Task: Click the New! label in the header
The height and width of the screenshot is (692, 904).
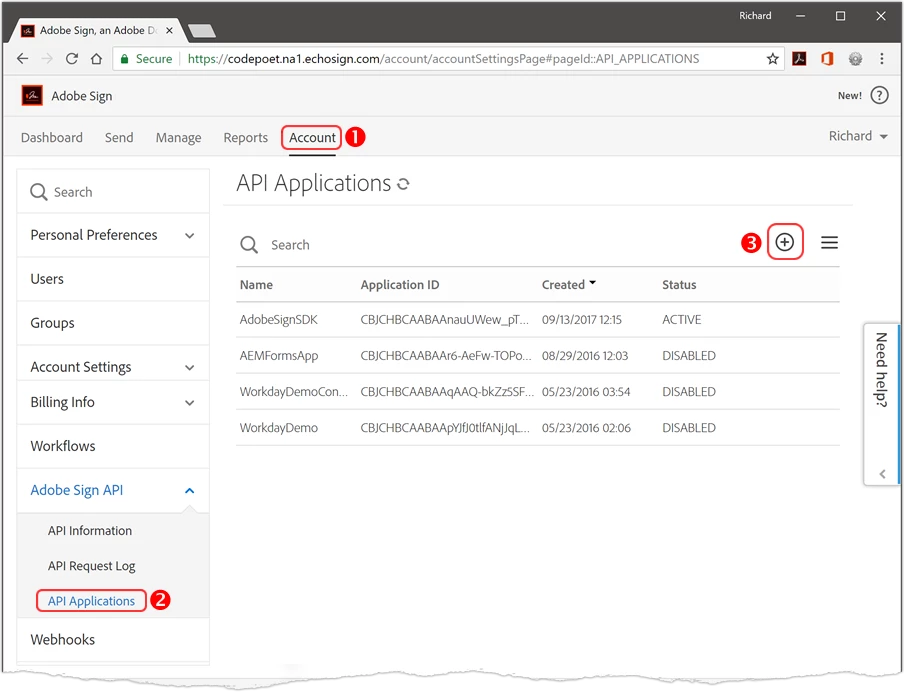Action: click(850, 96)
